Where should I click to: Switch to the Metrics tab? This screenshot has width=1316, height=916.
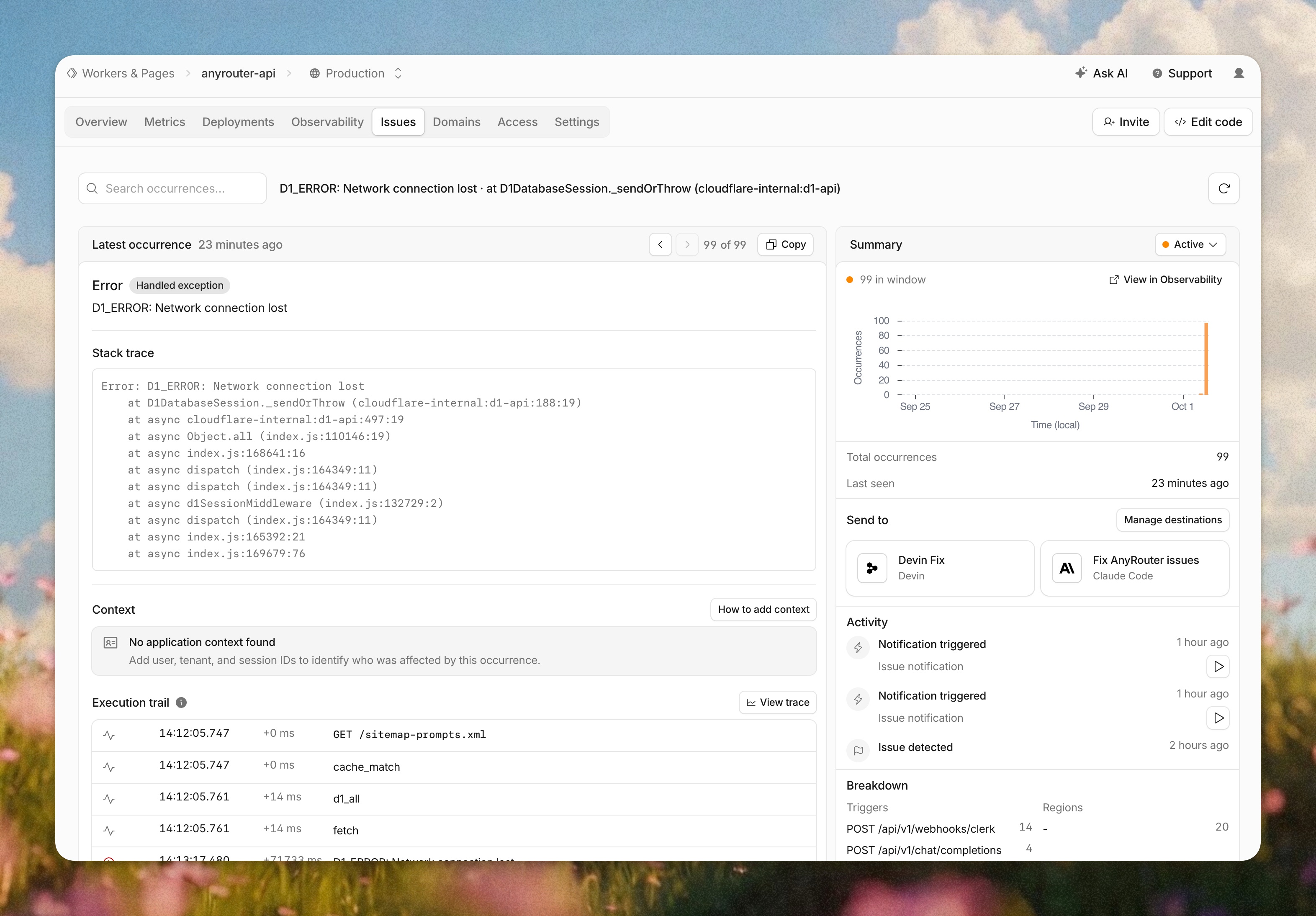pyautogui.click(x=164, y=122)
